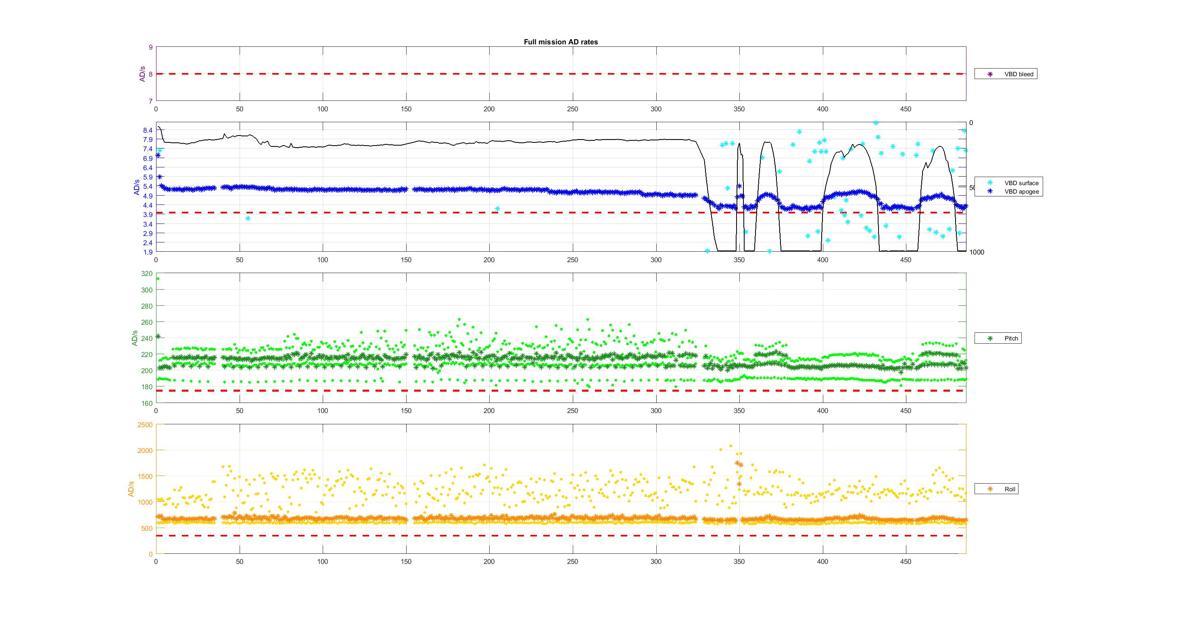The width and height of the screenshot is (1200, 622).
Task: Click red dashed threshold line in Roll plot
Action: click(x=560, y=535)
